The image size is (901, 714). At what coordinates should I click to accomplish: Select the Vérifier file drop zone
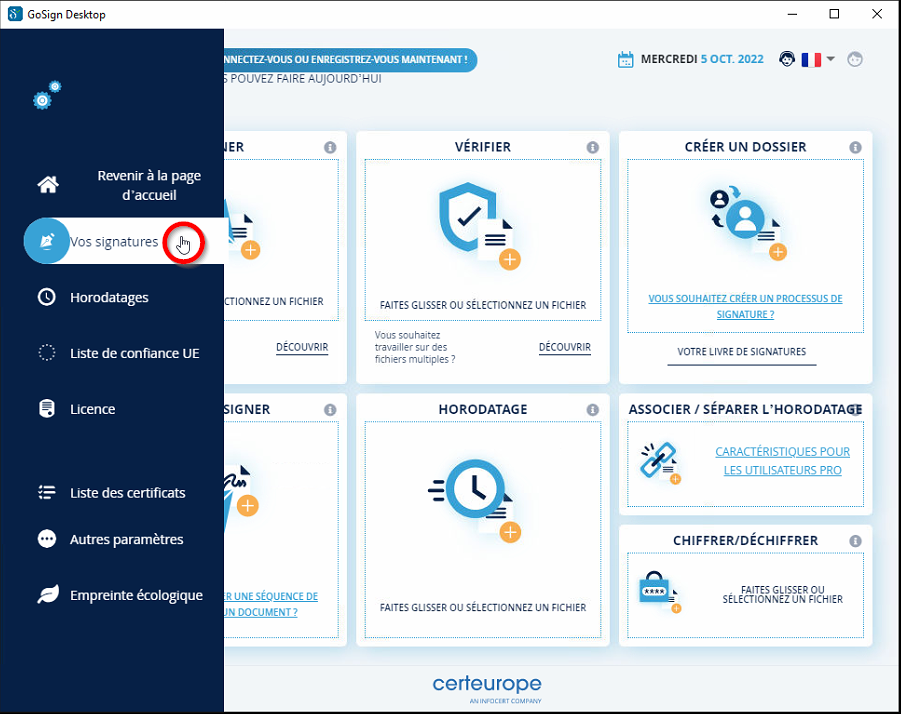tap(483, 240)
